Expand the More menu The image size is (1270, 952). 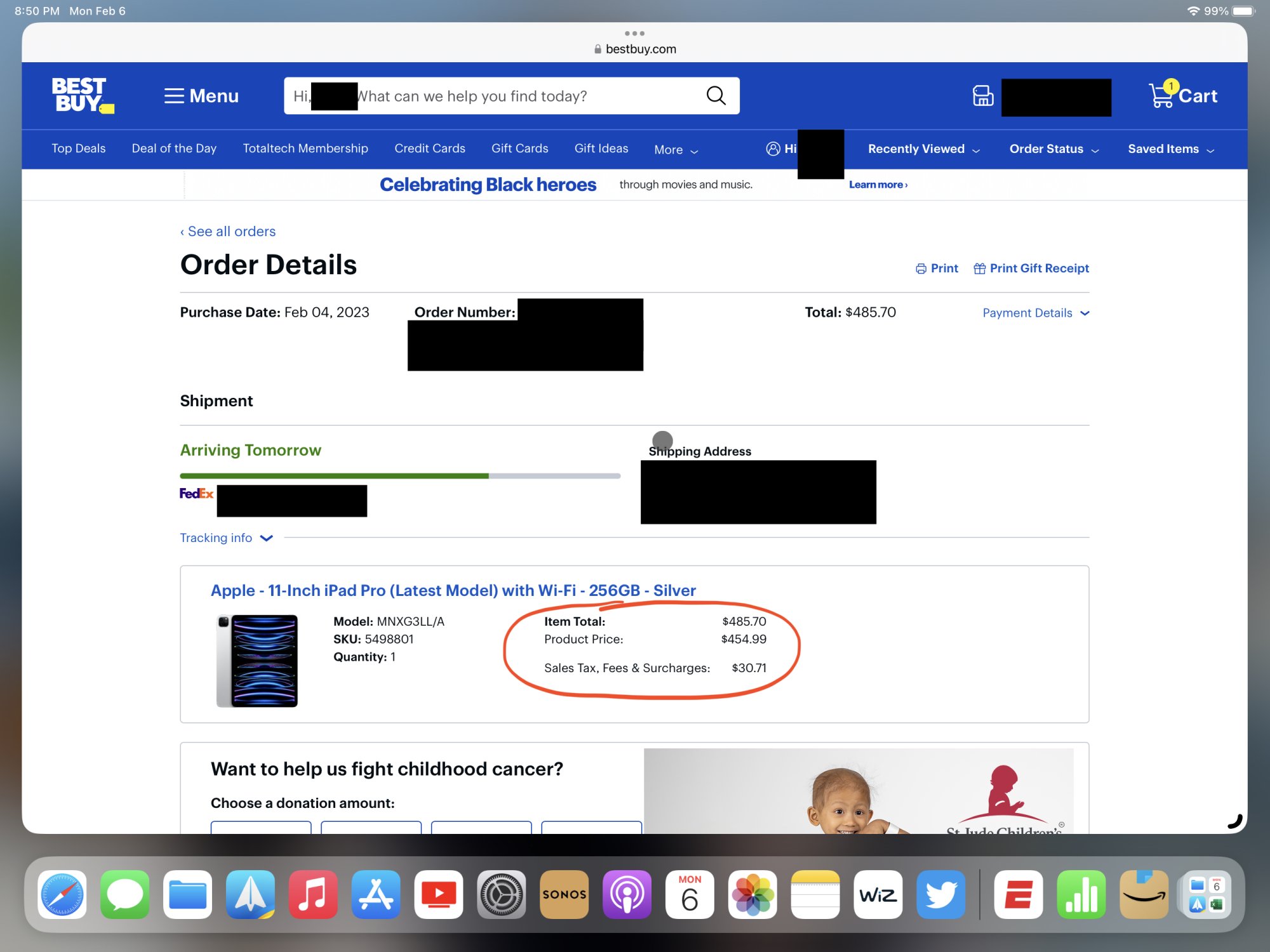[676, 150]
